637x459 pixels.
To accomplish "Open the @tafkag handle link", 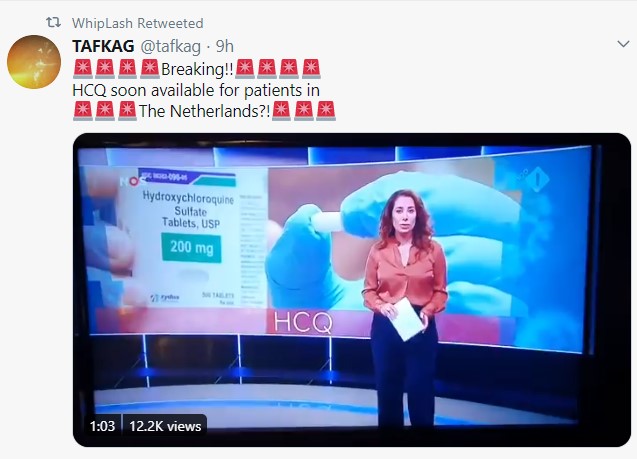I will pyautogui.click(x=171, y=47).
